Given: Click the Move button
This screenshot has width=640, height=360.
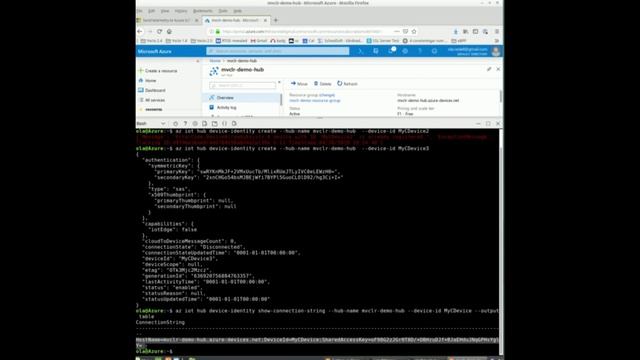Looking at the screenshot, I should coord(300,84).
